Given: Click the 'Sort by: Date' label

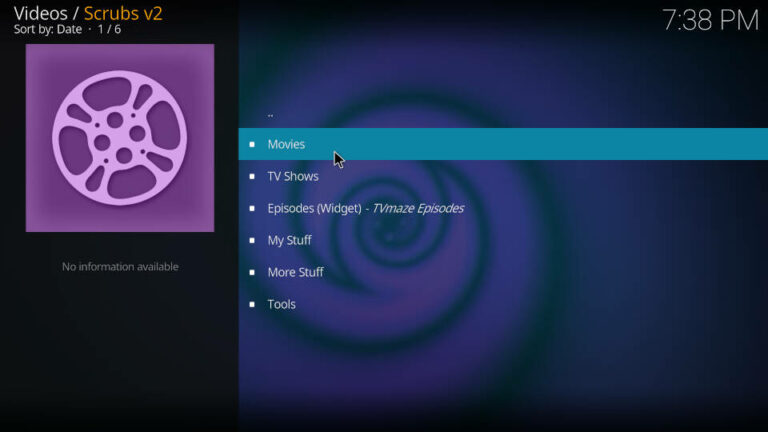Looking at the screenshot, I should (x=48, y=29).
